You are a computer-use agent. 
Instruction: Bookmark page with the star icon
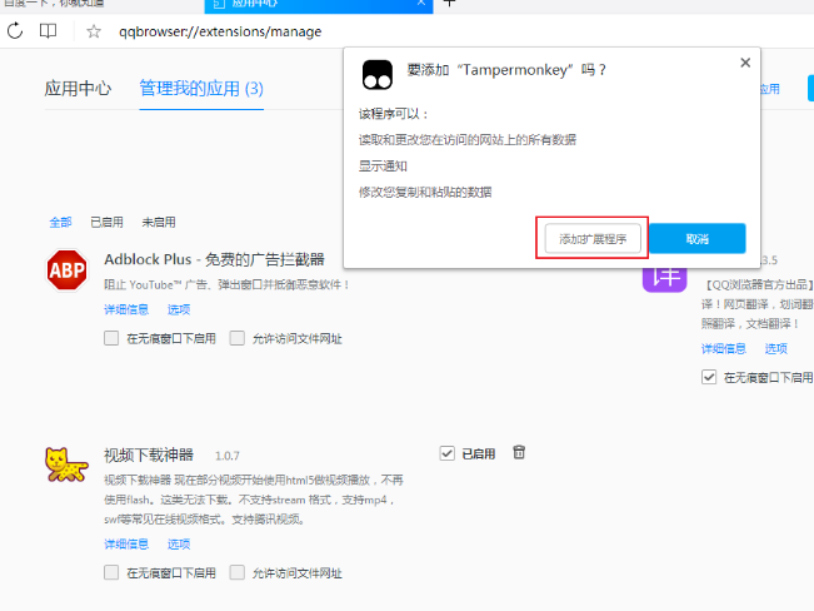click(93, 32)
